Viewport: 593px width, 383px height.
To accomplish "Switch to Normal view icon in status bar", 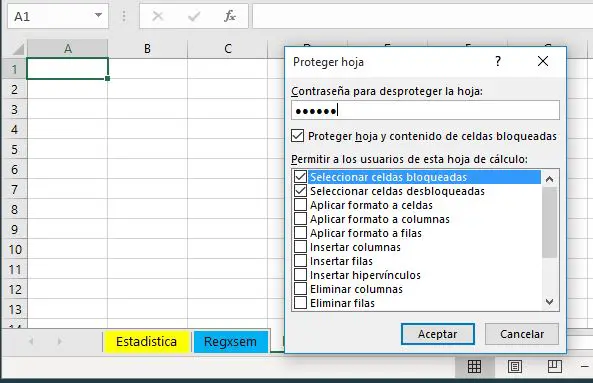I will point(474,366).
